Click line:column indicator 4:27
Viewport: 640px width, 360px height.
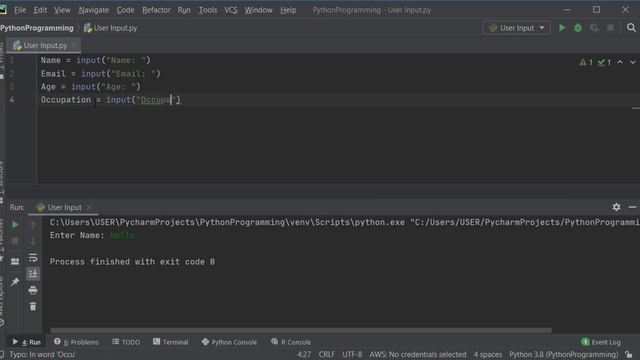304,354
